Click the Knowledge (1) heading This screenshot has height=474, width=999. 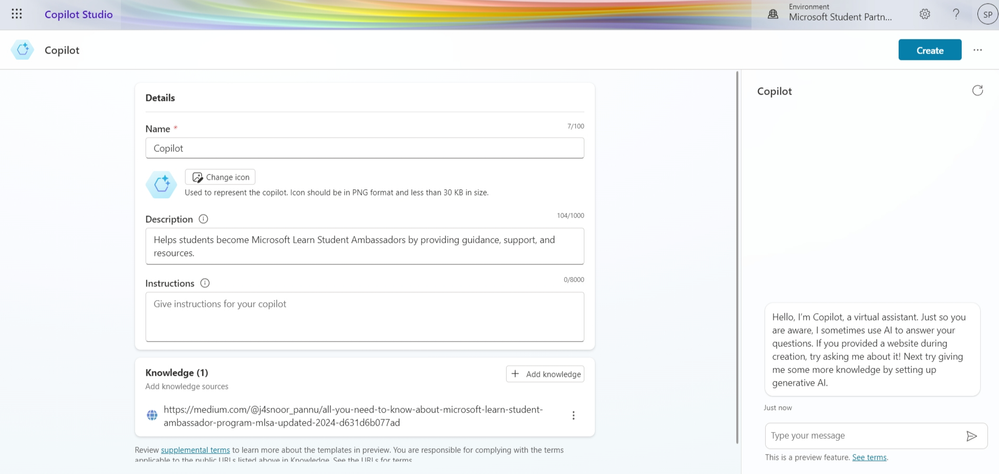coord(176,373)
